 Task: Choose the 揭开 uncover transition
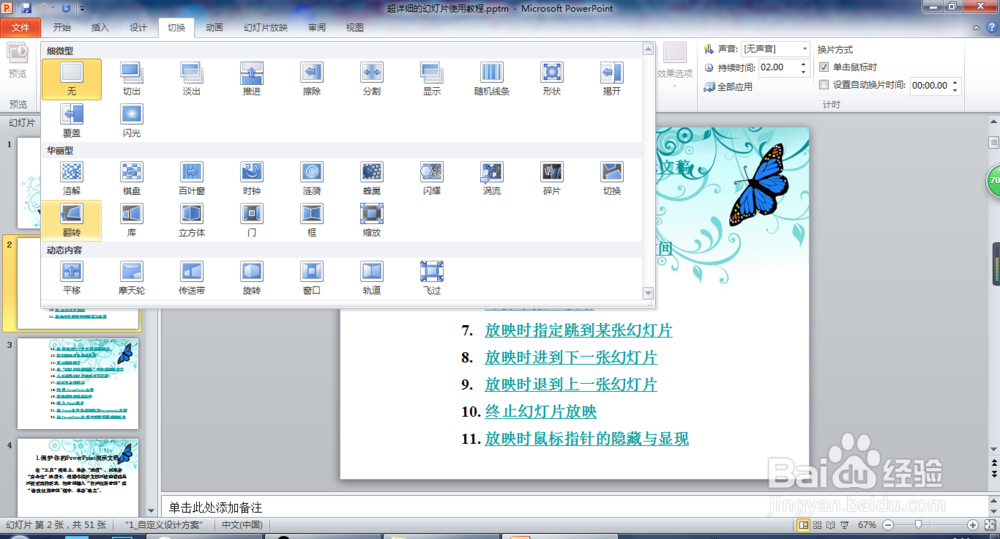click(611, 79)
